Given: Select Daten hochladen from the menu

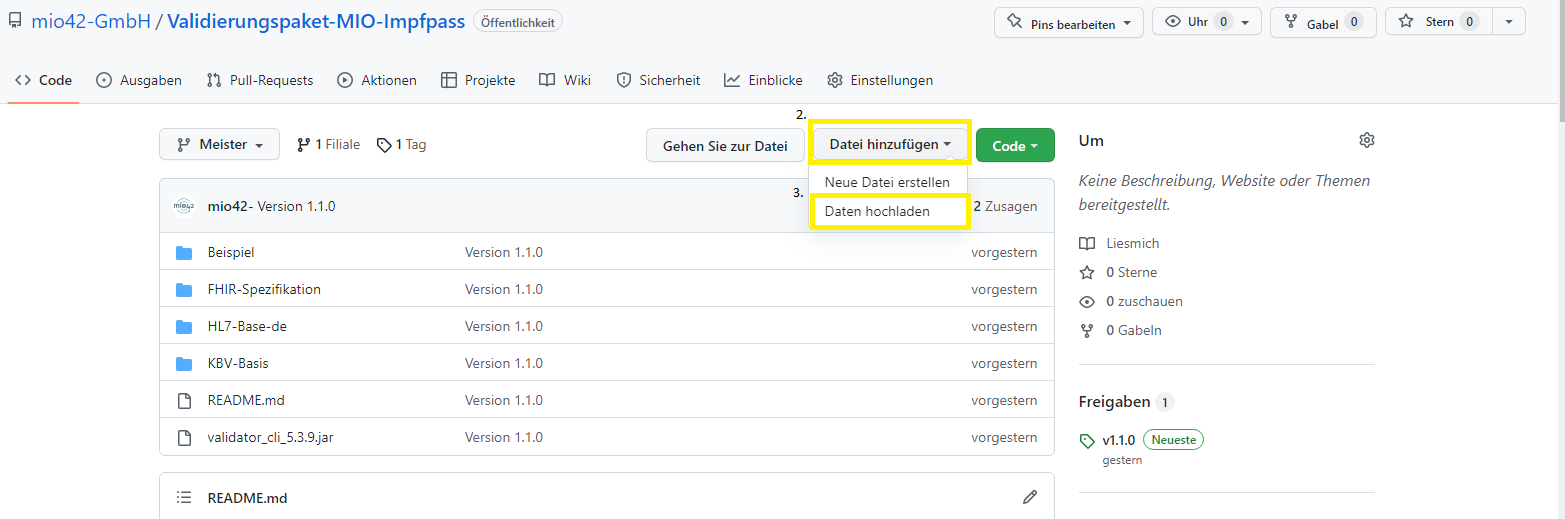Looking at the screenshot, I should pyautogui.click(x=877, y=211).
